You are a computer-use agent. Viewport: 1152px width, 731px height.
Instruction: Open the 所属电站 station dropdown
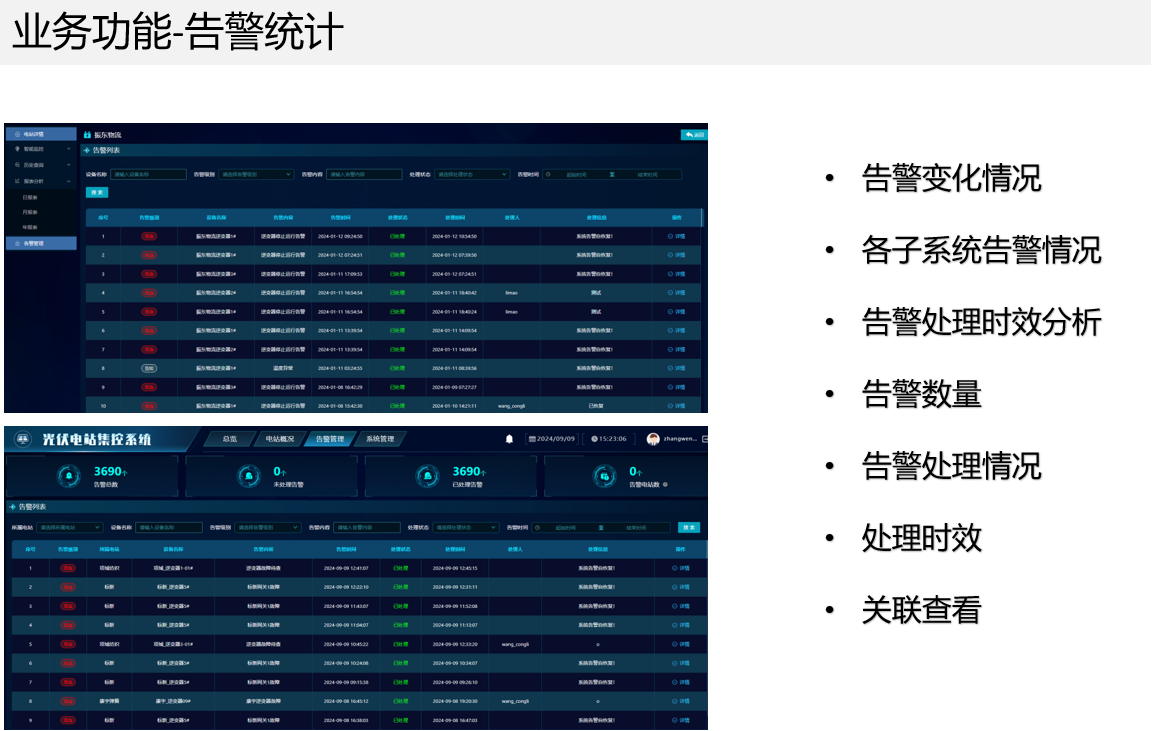click(70, 527)
